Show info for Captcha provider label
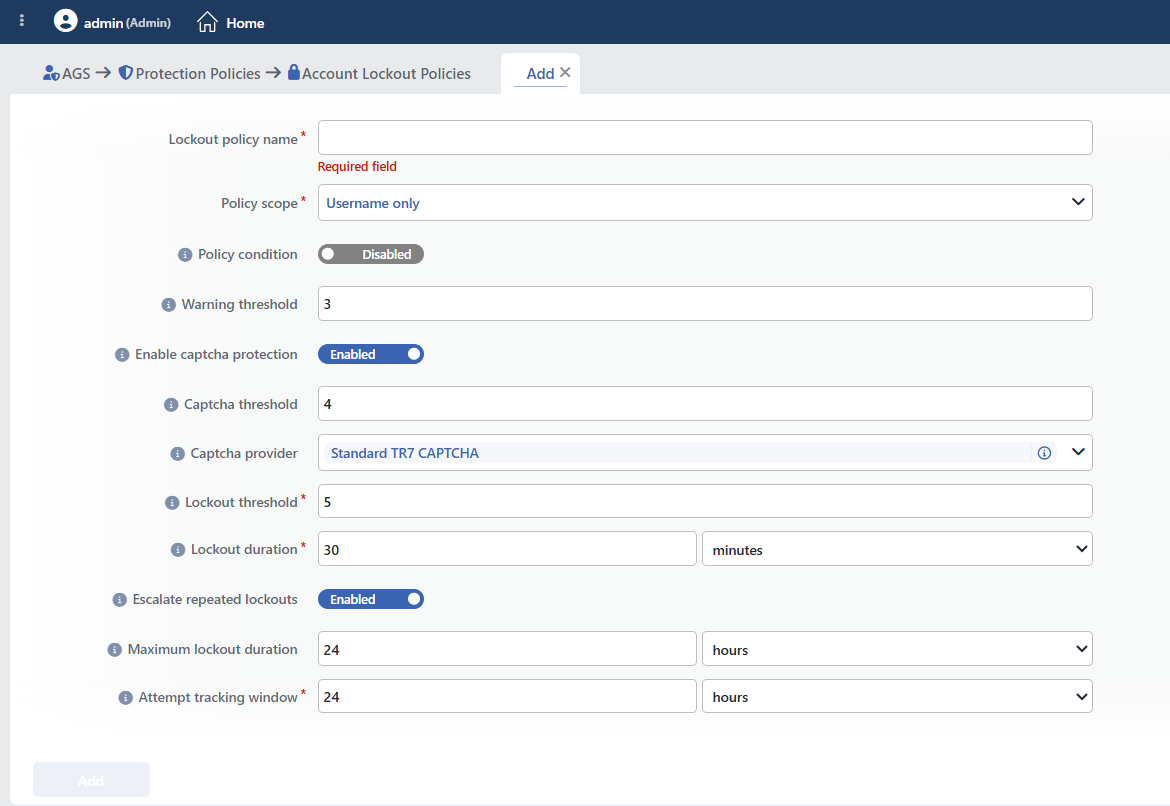1170x806 pixels. click(178, 454)
